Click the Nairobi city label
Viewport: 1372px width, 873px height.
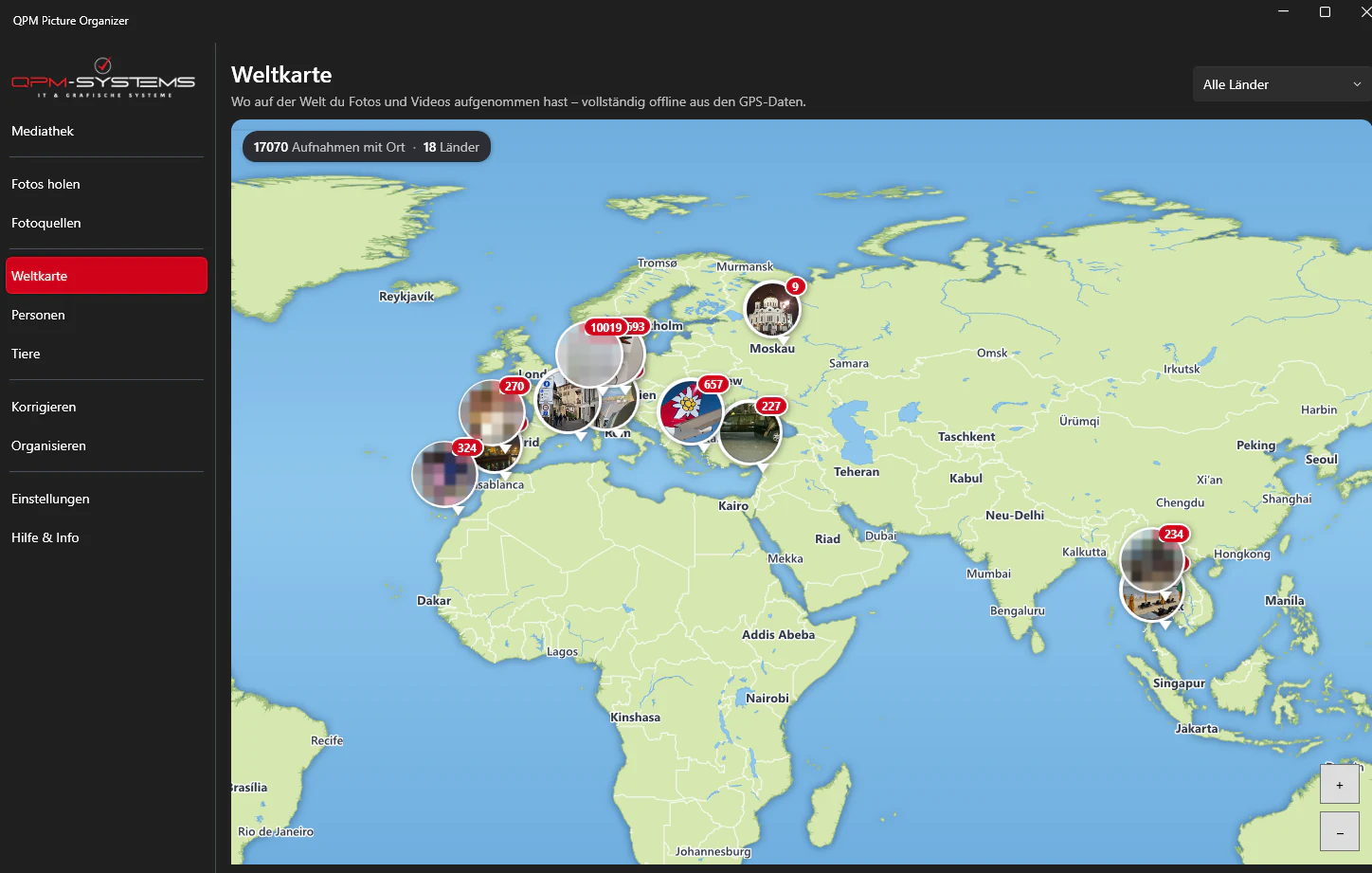767,698
